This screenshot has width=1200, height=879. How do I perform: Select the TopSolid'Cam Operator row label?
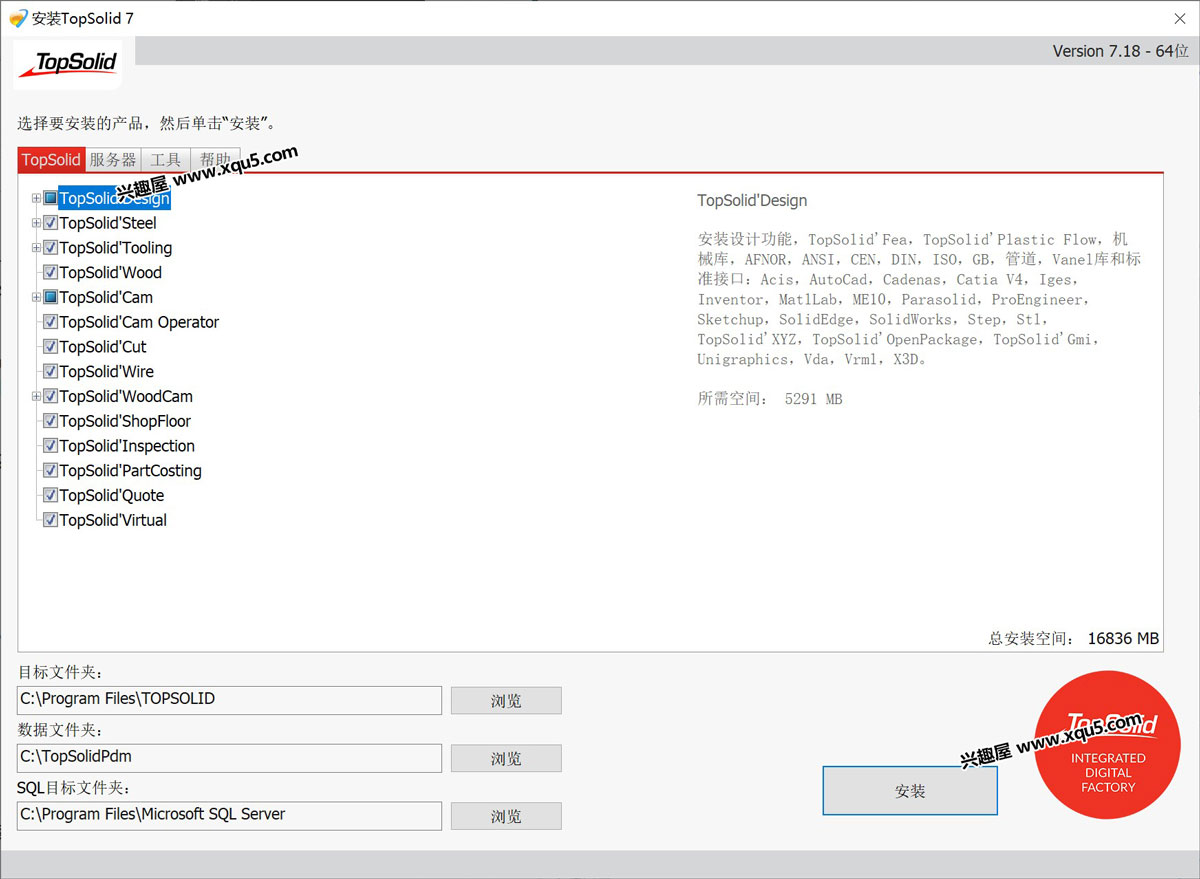(x=139, y=322)
